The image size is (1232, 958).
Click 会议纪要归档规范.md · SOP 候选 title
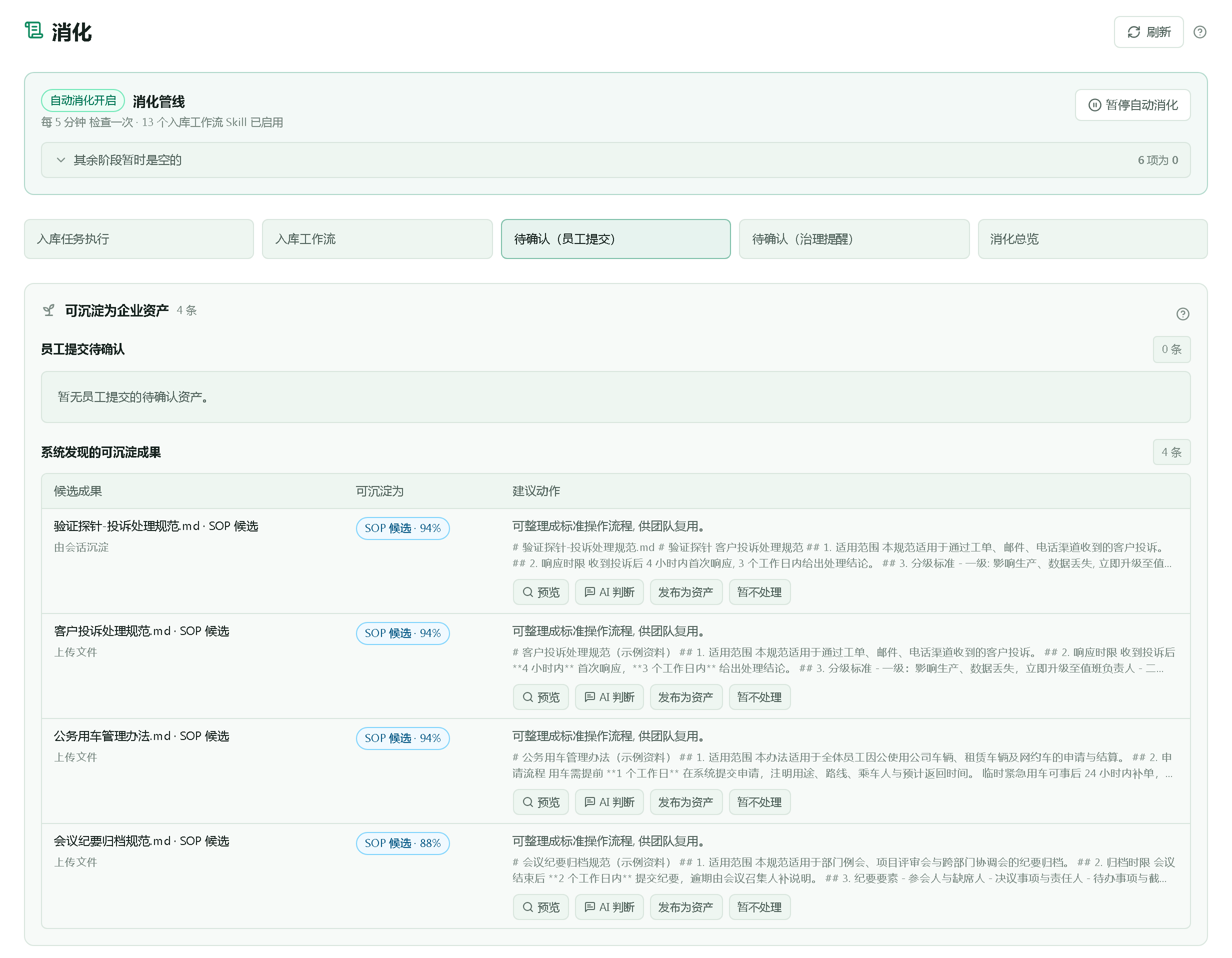pos(141,840)
